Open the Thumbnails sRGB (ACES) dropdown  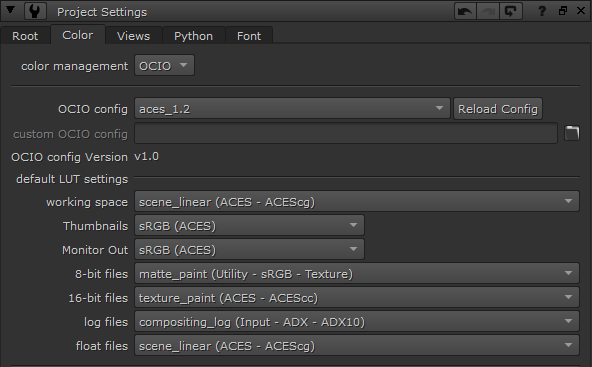[x=249, y=226]
